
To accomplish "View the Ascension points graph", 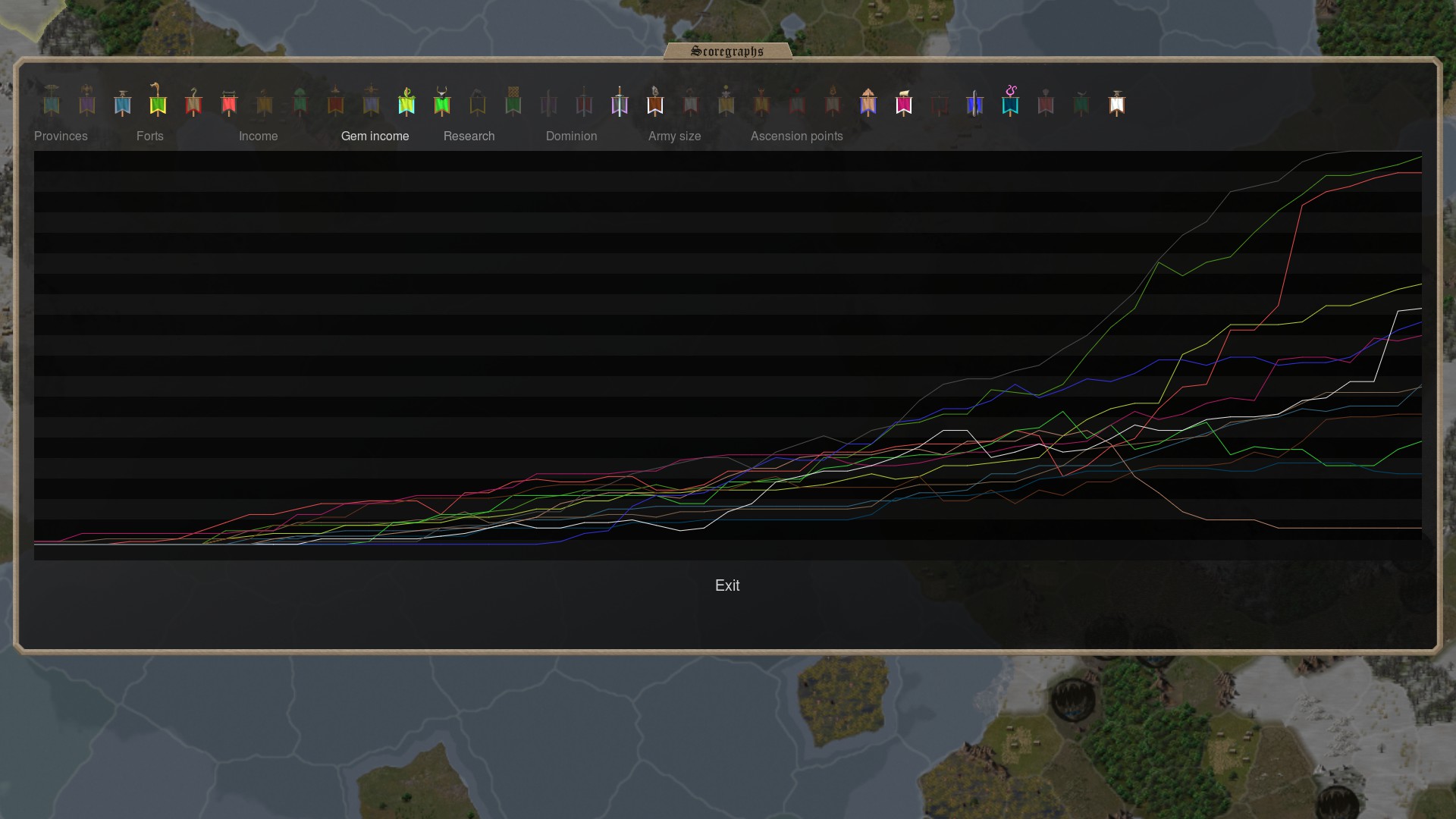I will [x=796, y=136].
